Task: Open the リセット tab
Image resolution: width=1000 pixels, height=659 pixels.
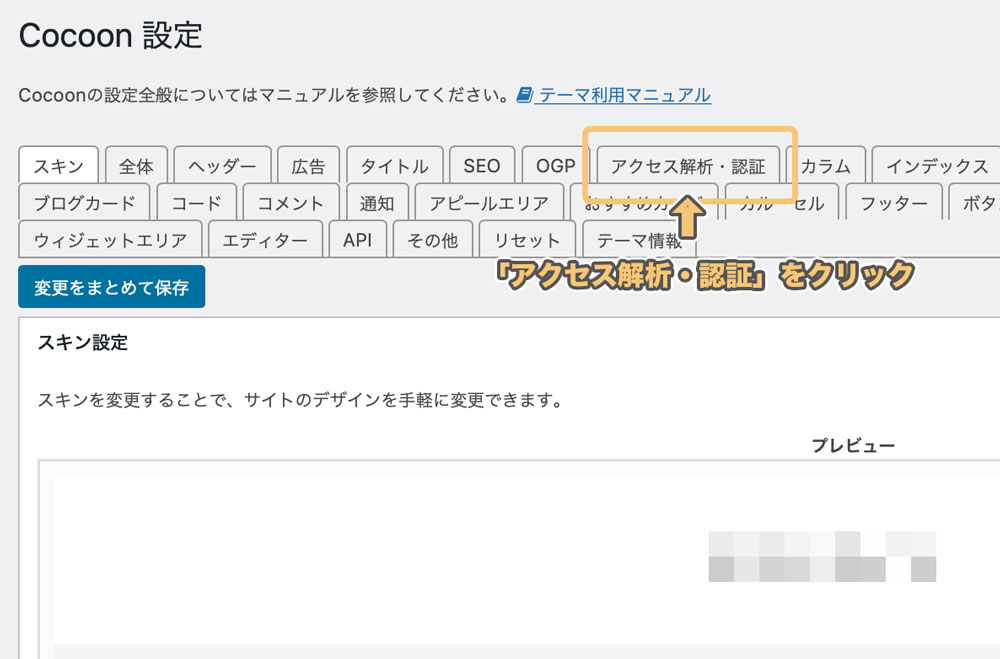Action: 527,239
